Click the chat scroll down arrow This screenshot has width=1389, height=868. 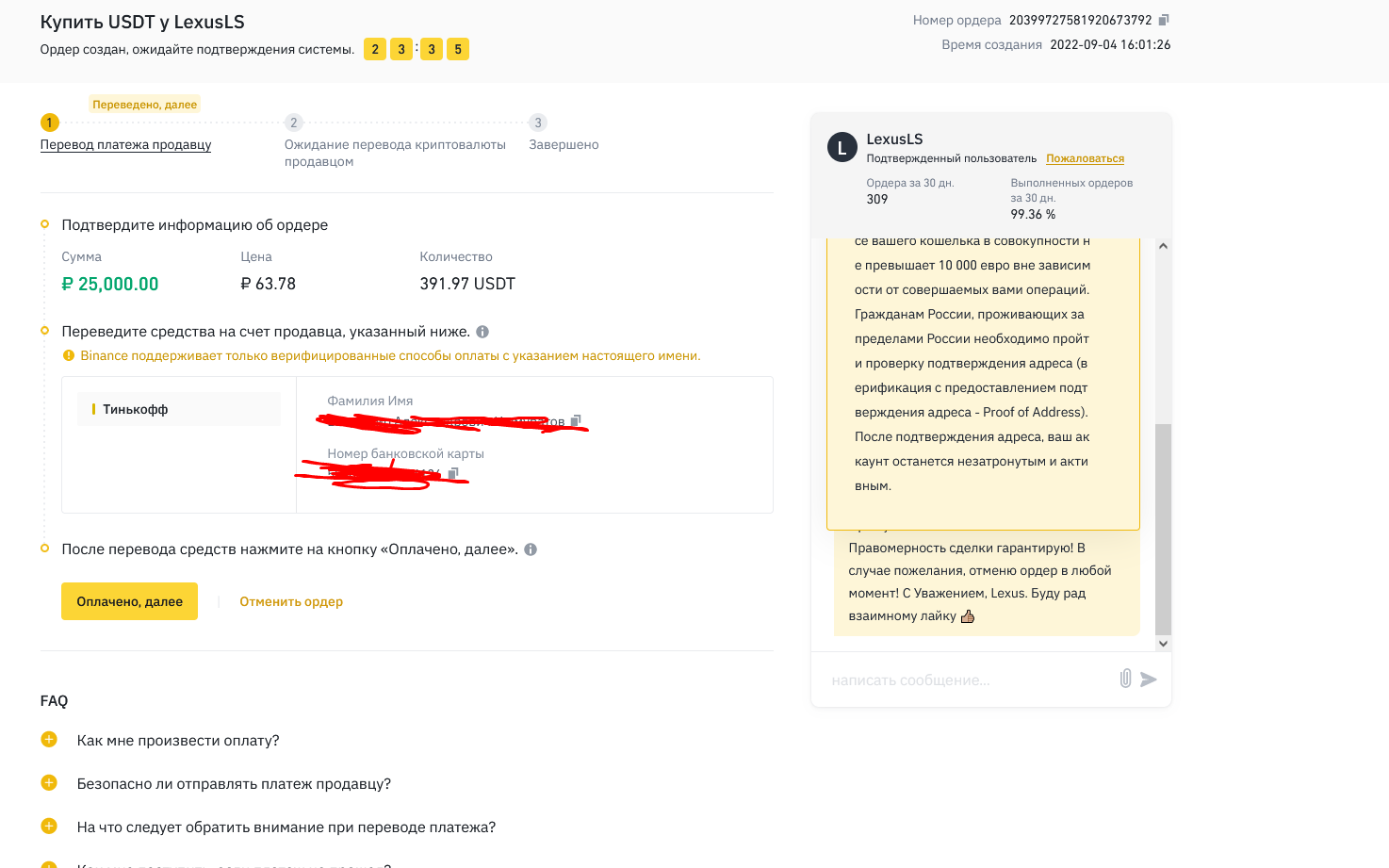pos(1163,644)
